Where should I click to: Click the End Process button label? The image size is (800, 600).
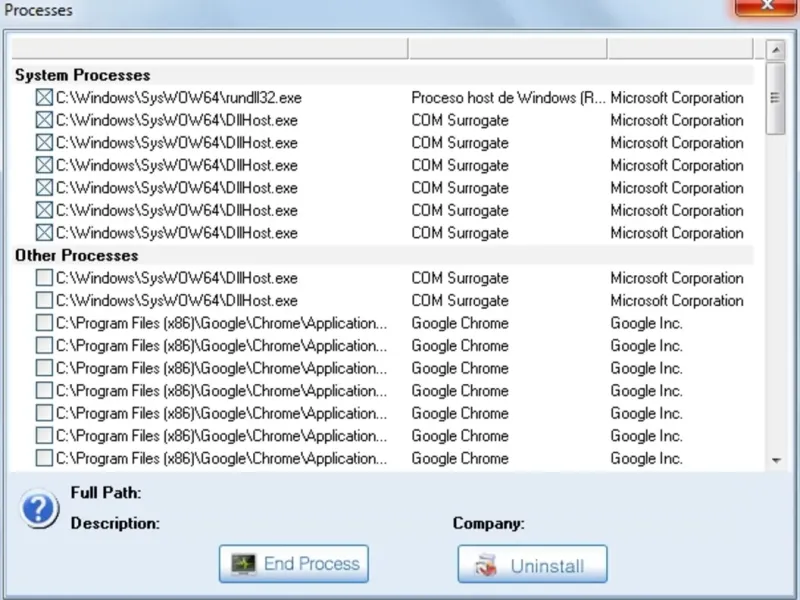(x=312, y=564)
